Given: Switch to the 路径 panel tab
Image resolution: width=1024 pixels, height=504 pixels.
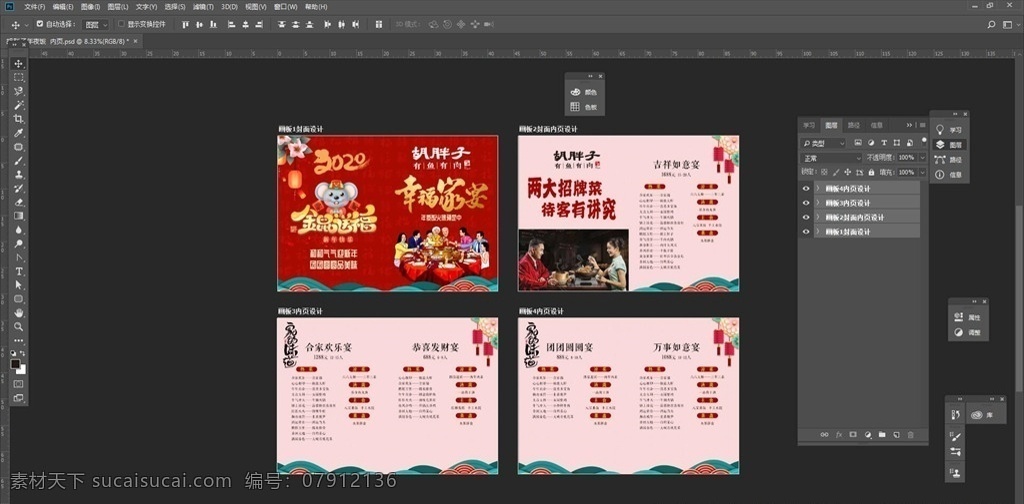Looking at the screenshot, I should 854,125.
